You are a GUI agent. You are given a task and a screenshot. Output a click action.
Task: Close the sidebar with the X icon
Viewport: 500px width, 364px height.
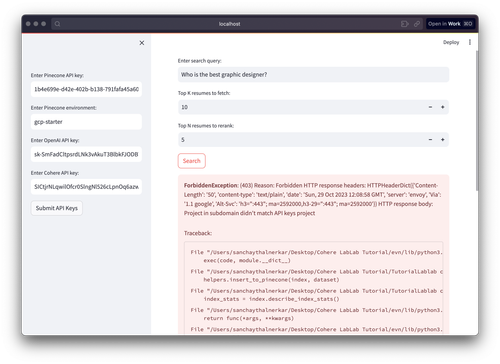142,43
